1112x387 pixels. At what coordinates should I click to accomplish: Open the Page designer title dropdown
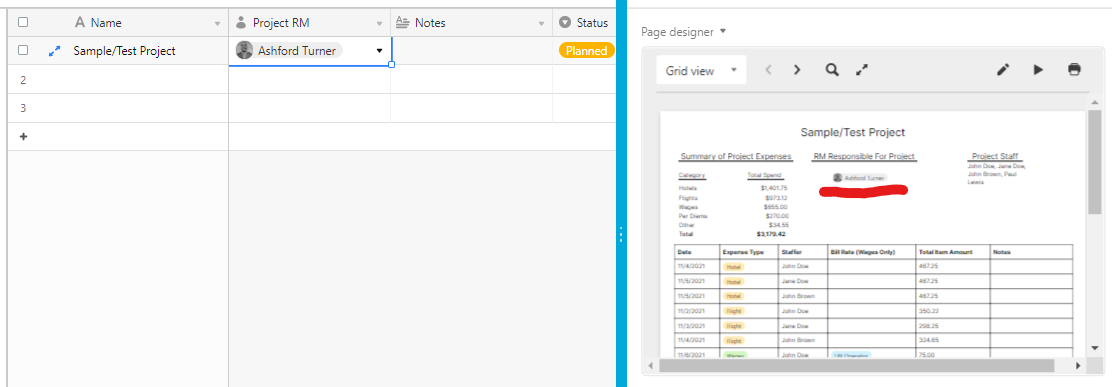(723, 31)
